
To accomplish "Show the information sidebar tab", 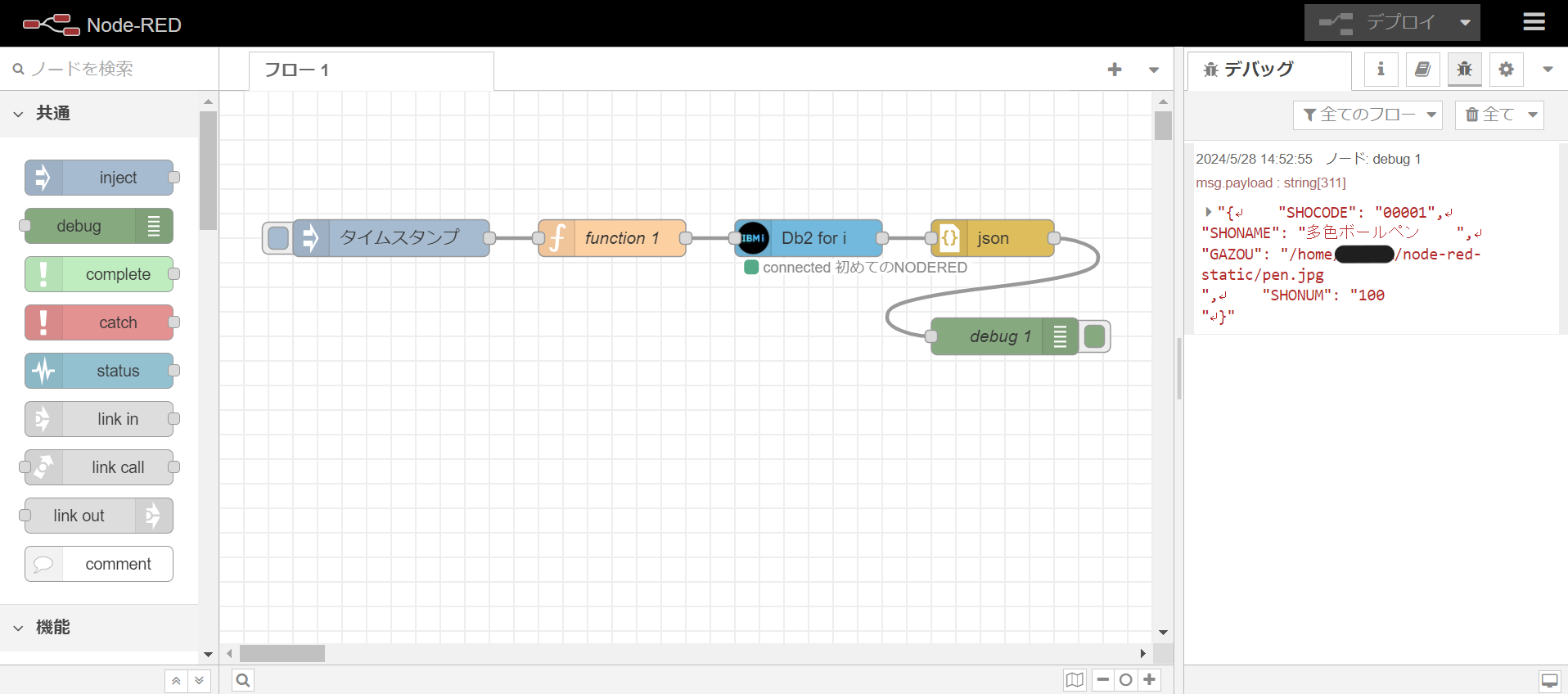I will (x=1381, y=70).
